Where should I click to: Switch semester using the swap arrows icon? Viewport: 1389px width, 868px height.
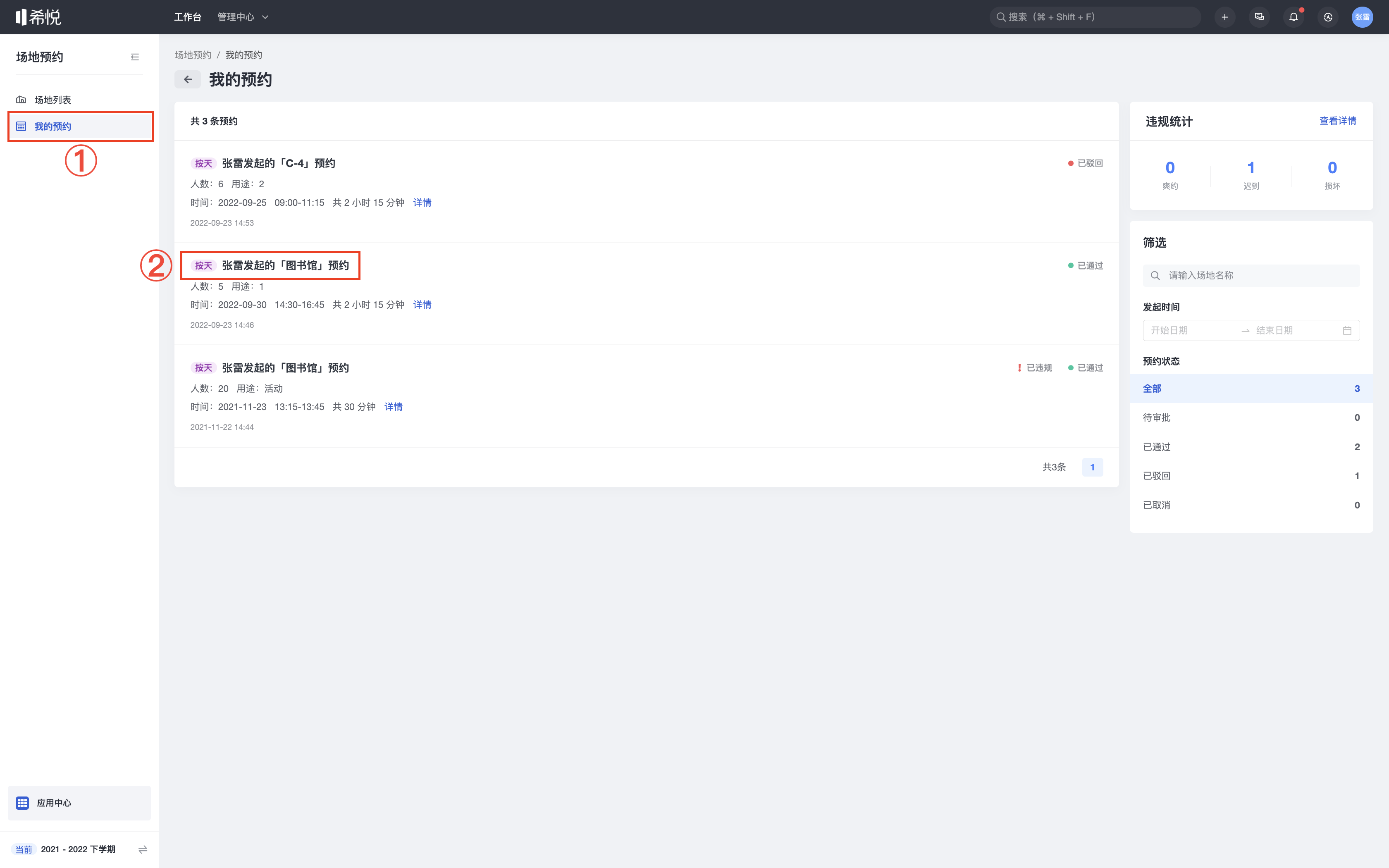pyautogui.click(x=143, y=849)
